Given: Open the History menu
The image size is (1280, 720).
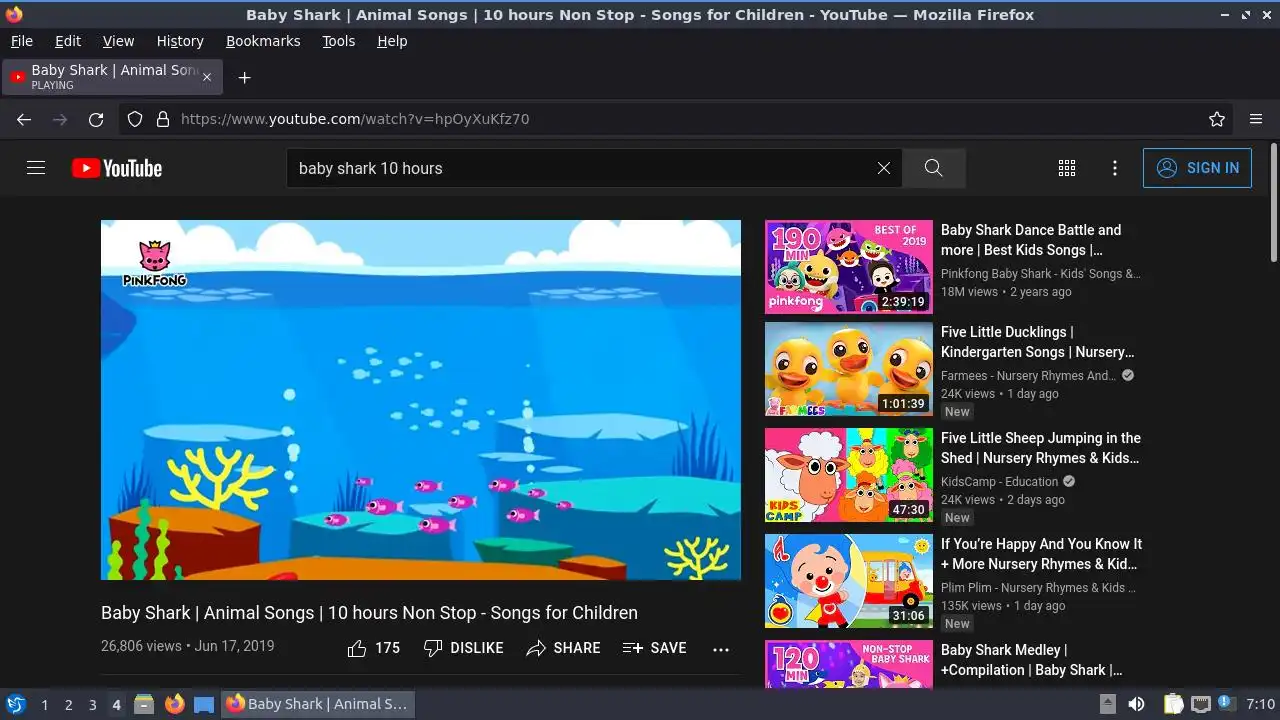Looking at the screenshot, I should pos(180,41).
